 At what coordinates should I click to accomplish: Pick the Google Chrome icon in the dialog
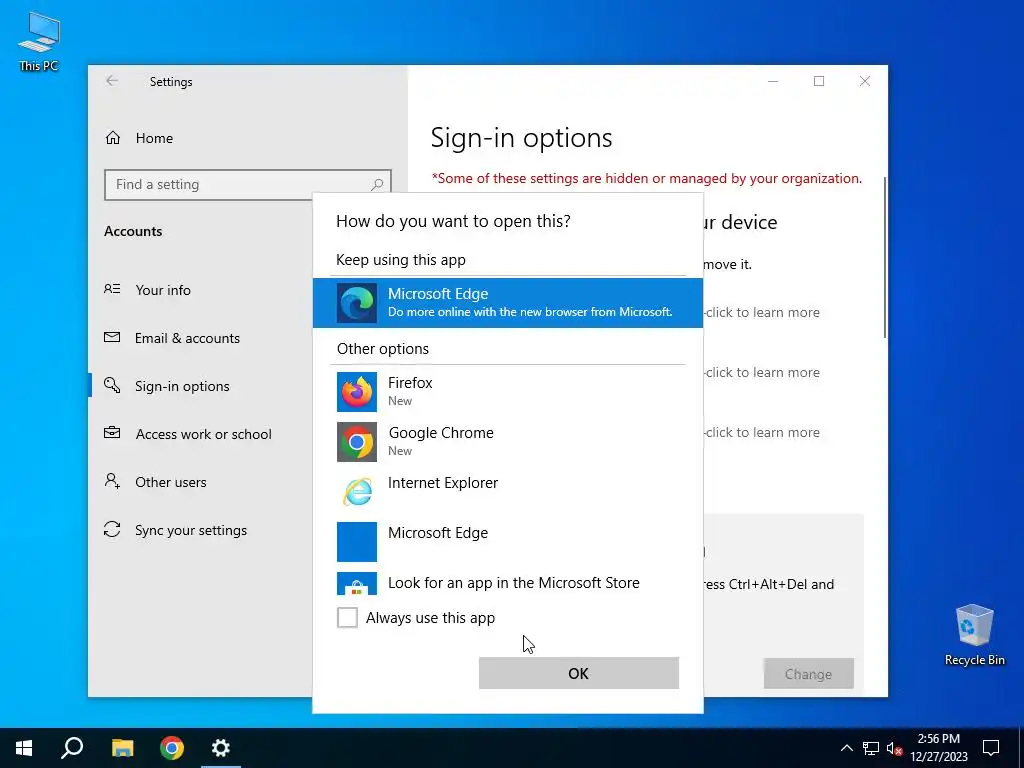(x=357, y=442)
